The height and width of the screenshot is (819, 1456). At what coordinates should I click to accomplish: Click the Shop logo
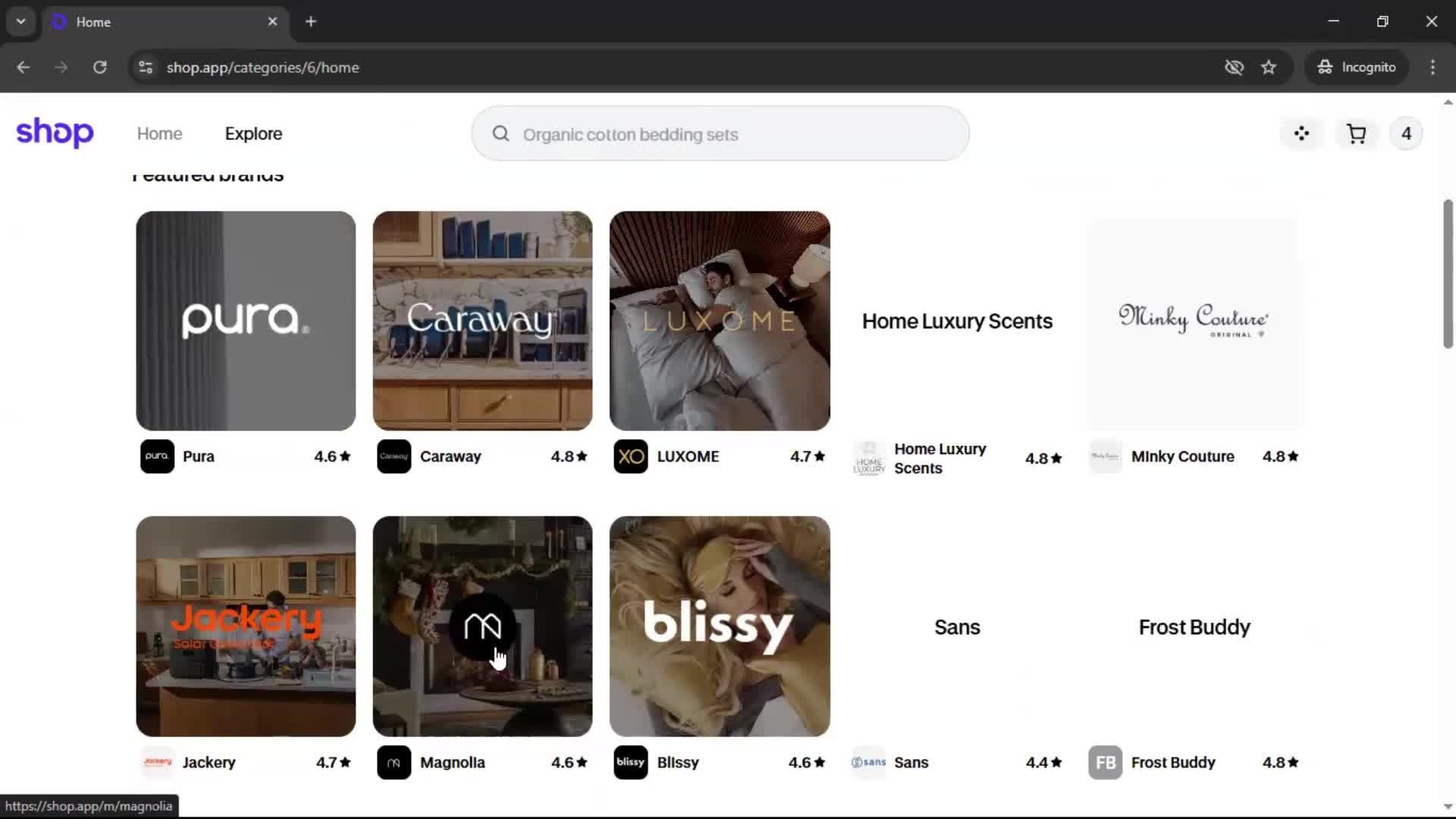coord(55,133)
